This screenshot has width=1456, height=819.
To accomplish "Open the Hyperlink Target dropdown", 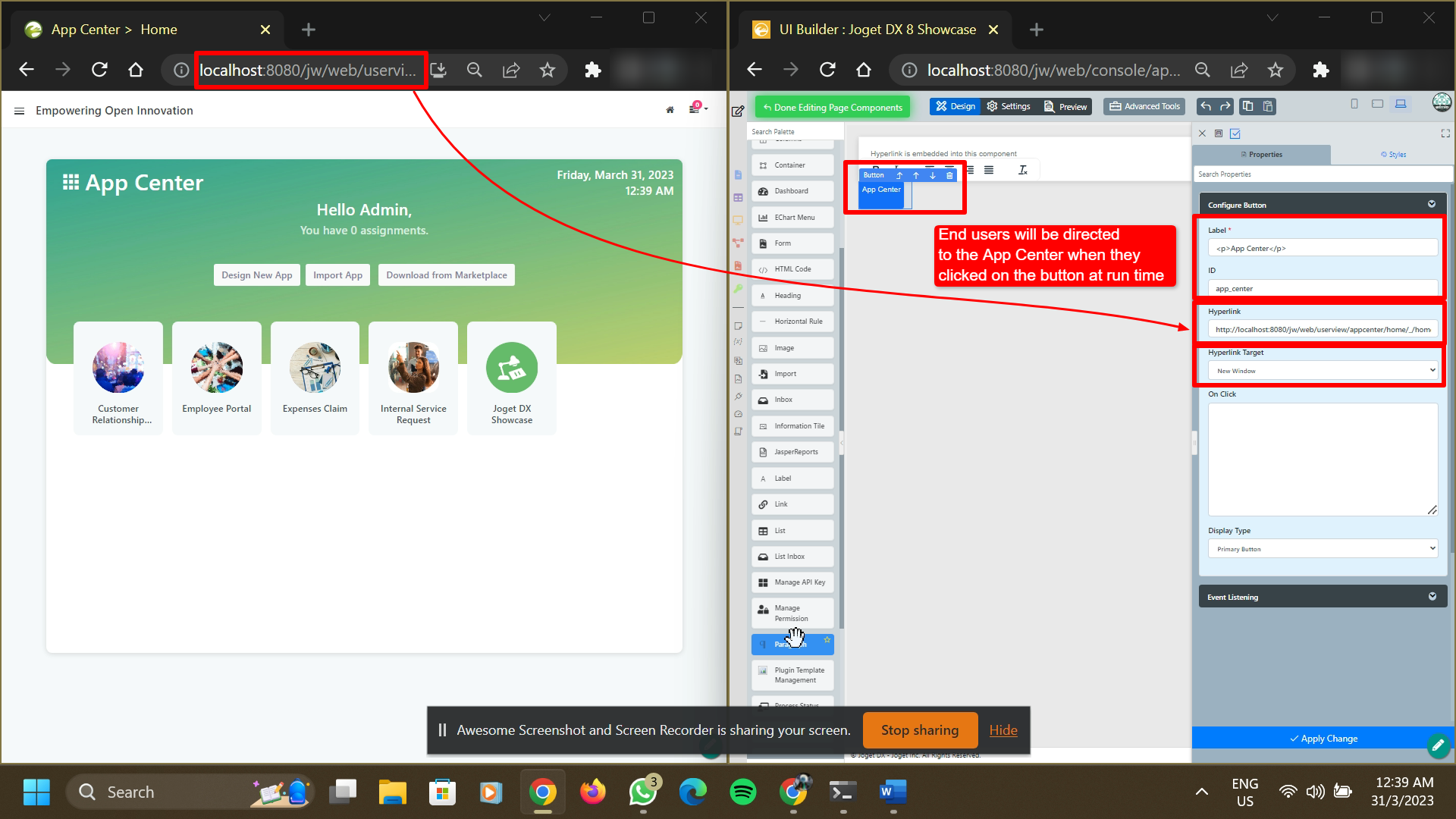I will click(1322, 371).
